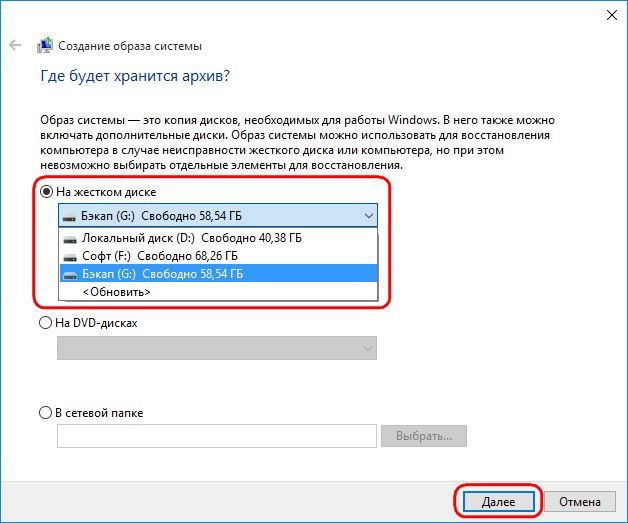Click the drive icon beside 'Локальный диск (D:)'

[x=70, y=239]
